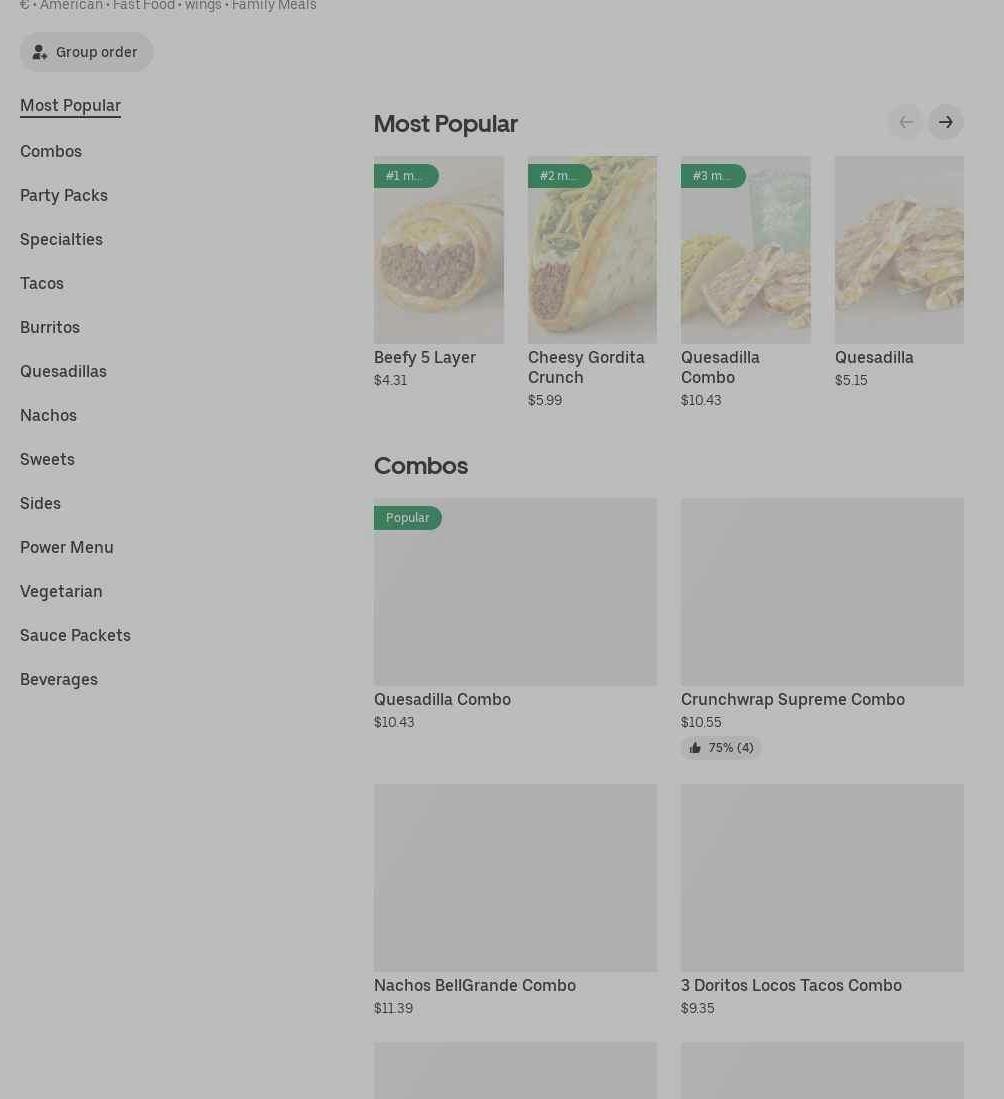
Task: Click the thumbs-up 75% rating badge
Action: 721,748
